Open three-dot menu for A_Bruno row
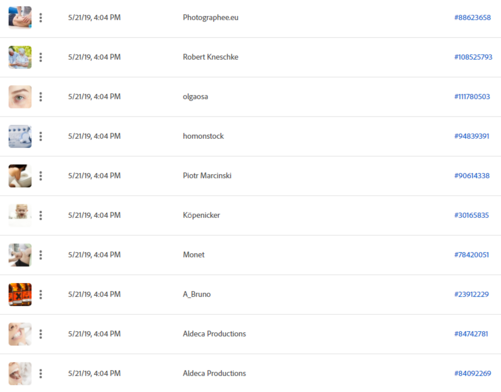The height and width of the screenshot is (392, 501). (x=41, y=294)
